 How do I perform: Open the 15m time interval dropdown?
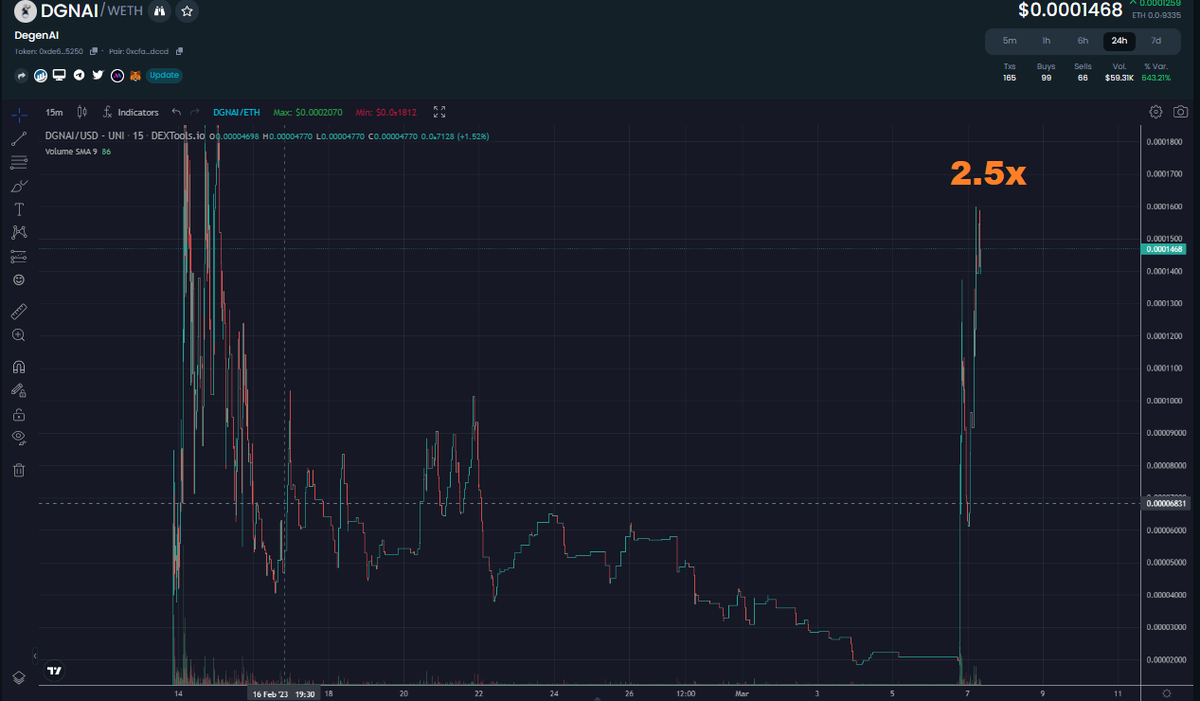click(54, 113)
